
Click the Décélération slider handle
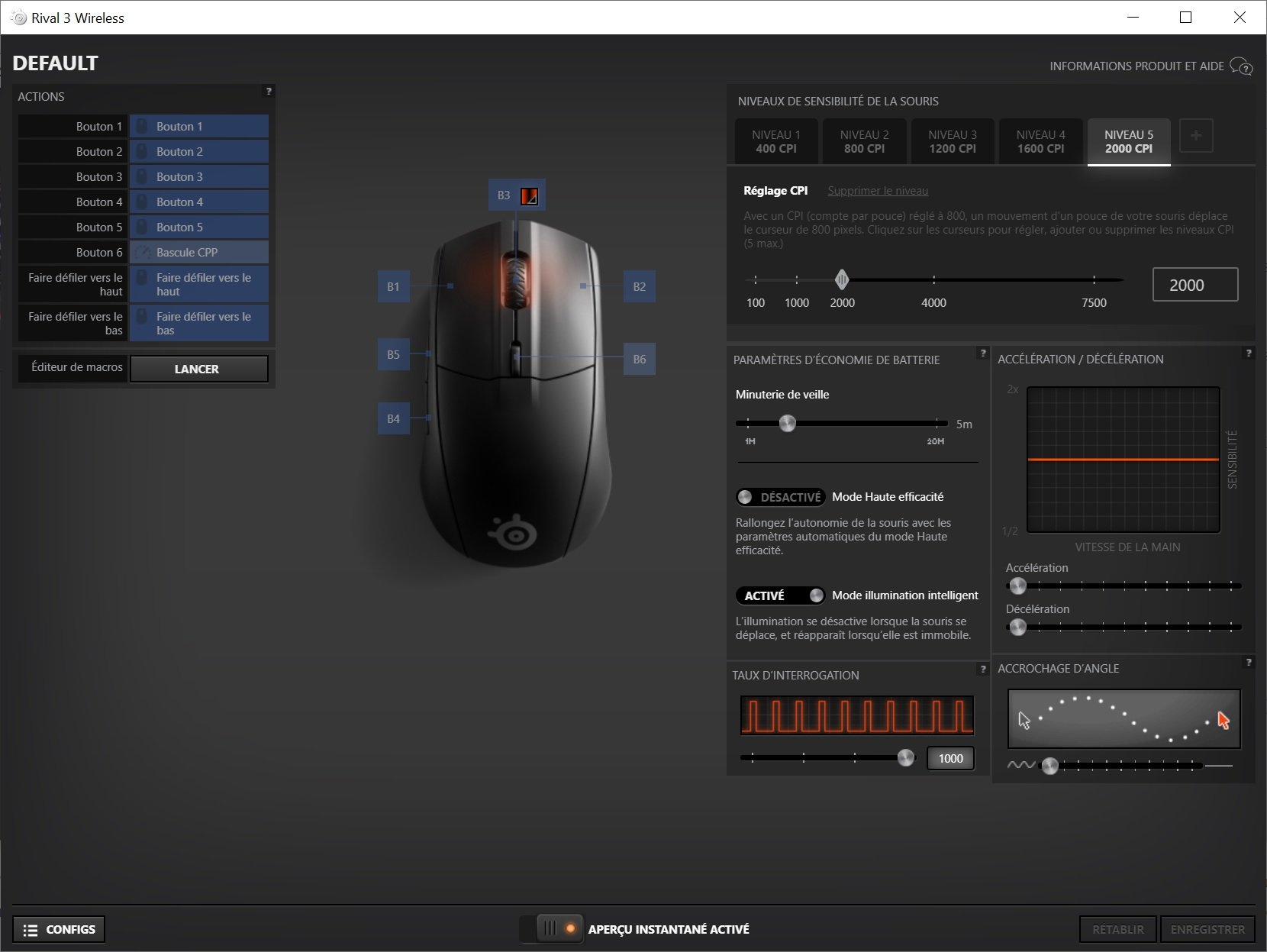1017,628
